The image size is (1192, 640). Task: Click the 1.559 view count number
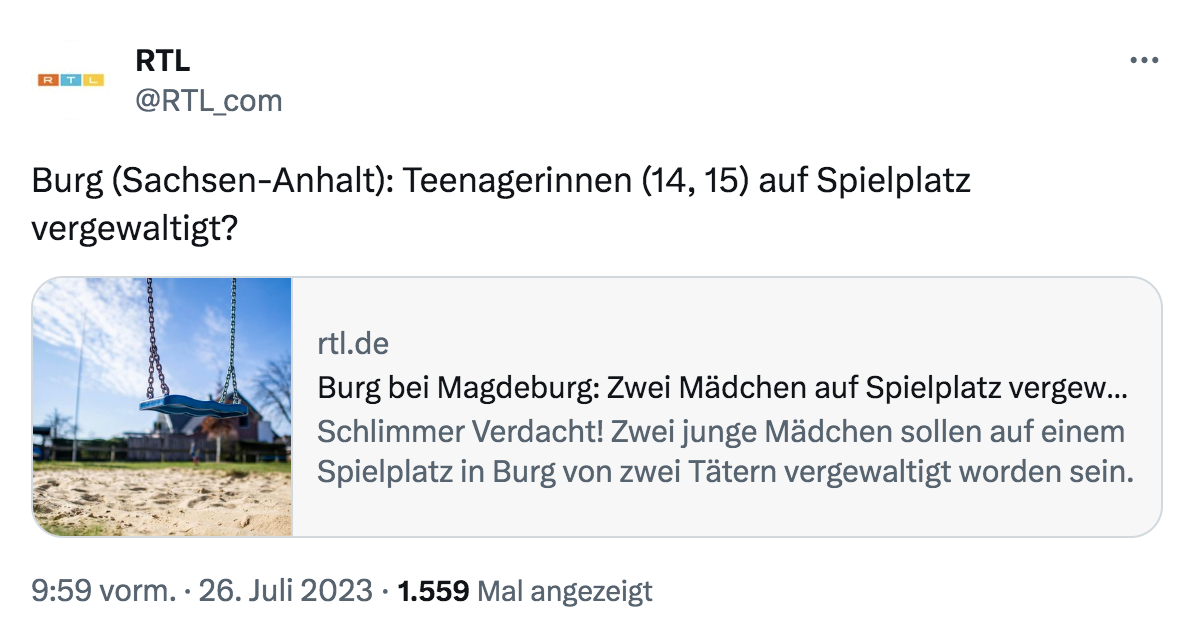pyautogui.click(x=433, y=592)
